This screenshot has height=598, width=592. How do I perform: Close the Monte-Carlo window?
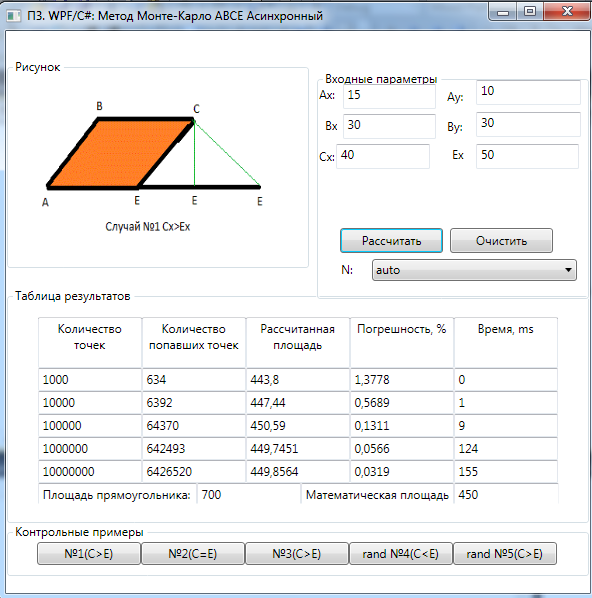coord(567,11)
